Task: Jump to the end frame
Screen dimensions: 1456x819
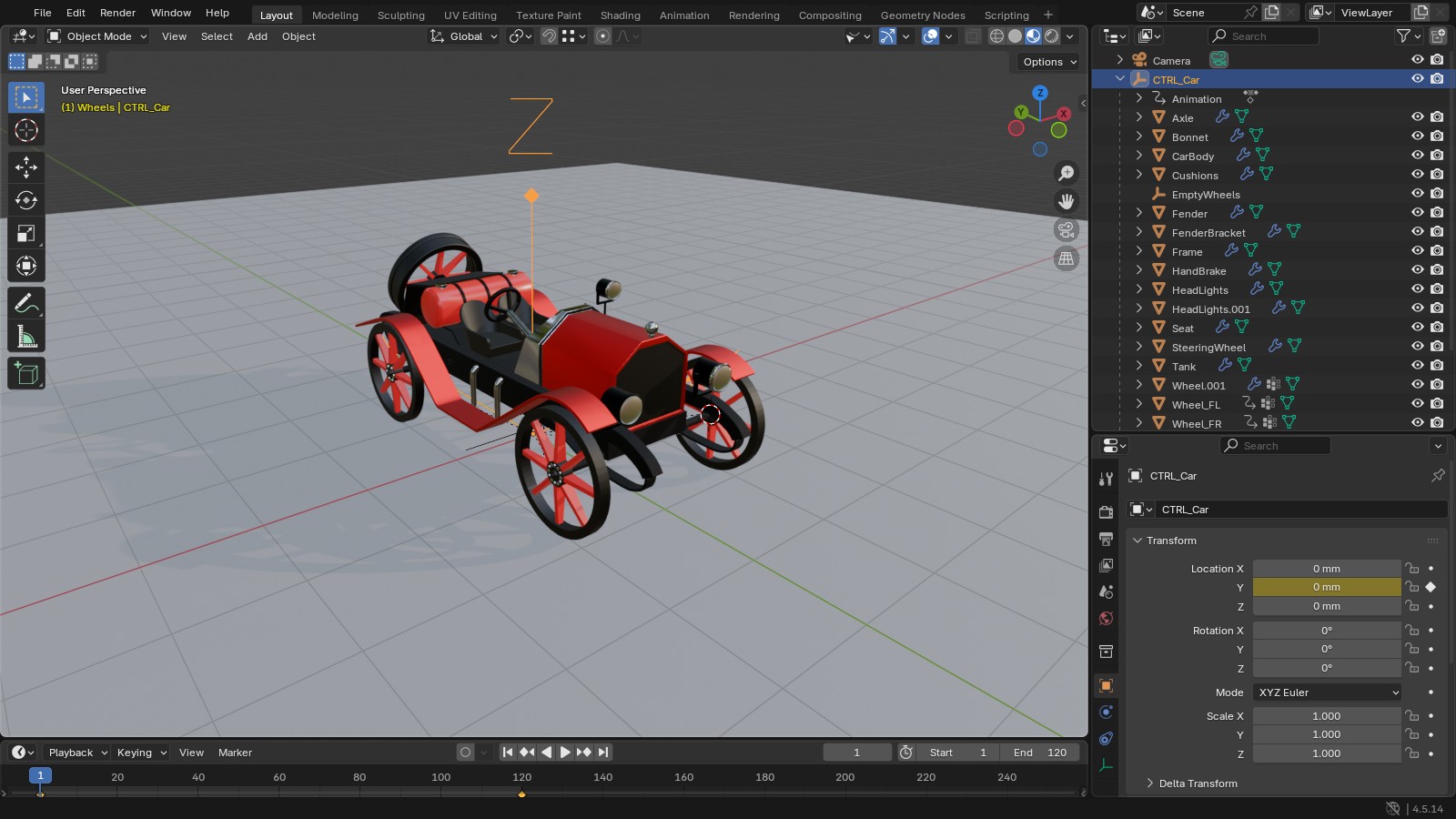Action: 603,753
